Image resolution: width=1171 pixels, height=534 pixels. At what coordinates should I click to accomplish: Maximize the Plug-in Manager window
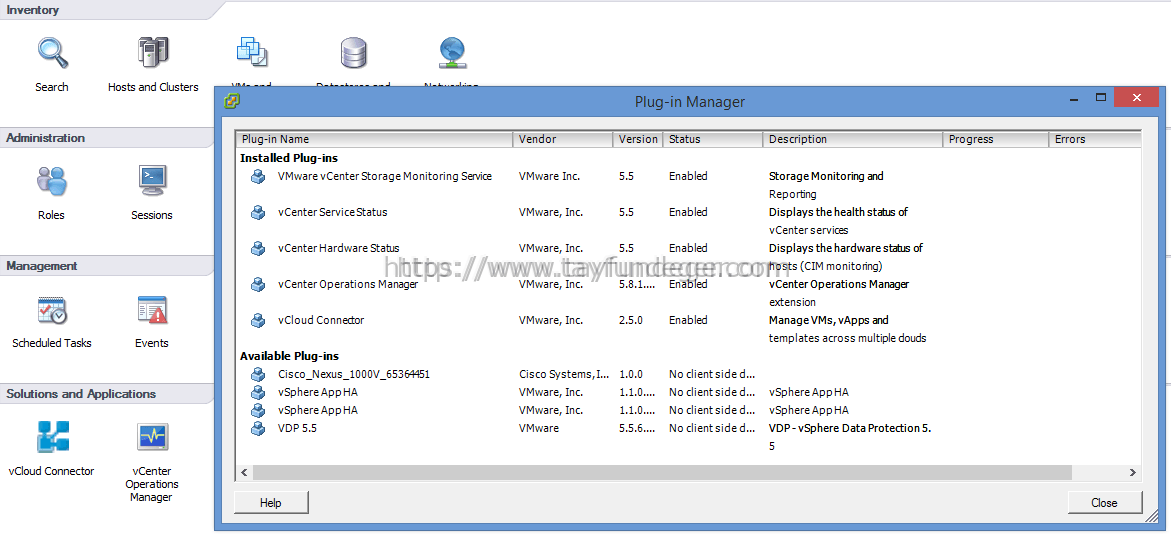tap(1100, 98)
